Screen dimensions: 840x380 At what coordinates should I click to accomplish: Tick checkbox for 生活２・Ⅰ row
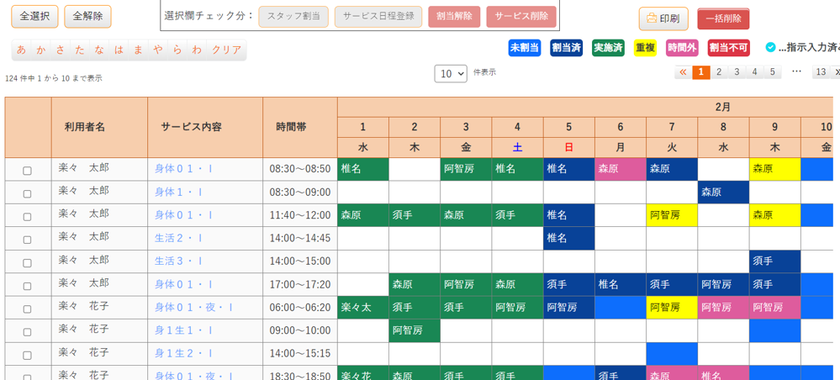(27, 240)
